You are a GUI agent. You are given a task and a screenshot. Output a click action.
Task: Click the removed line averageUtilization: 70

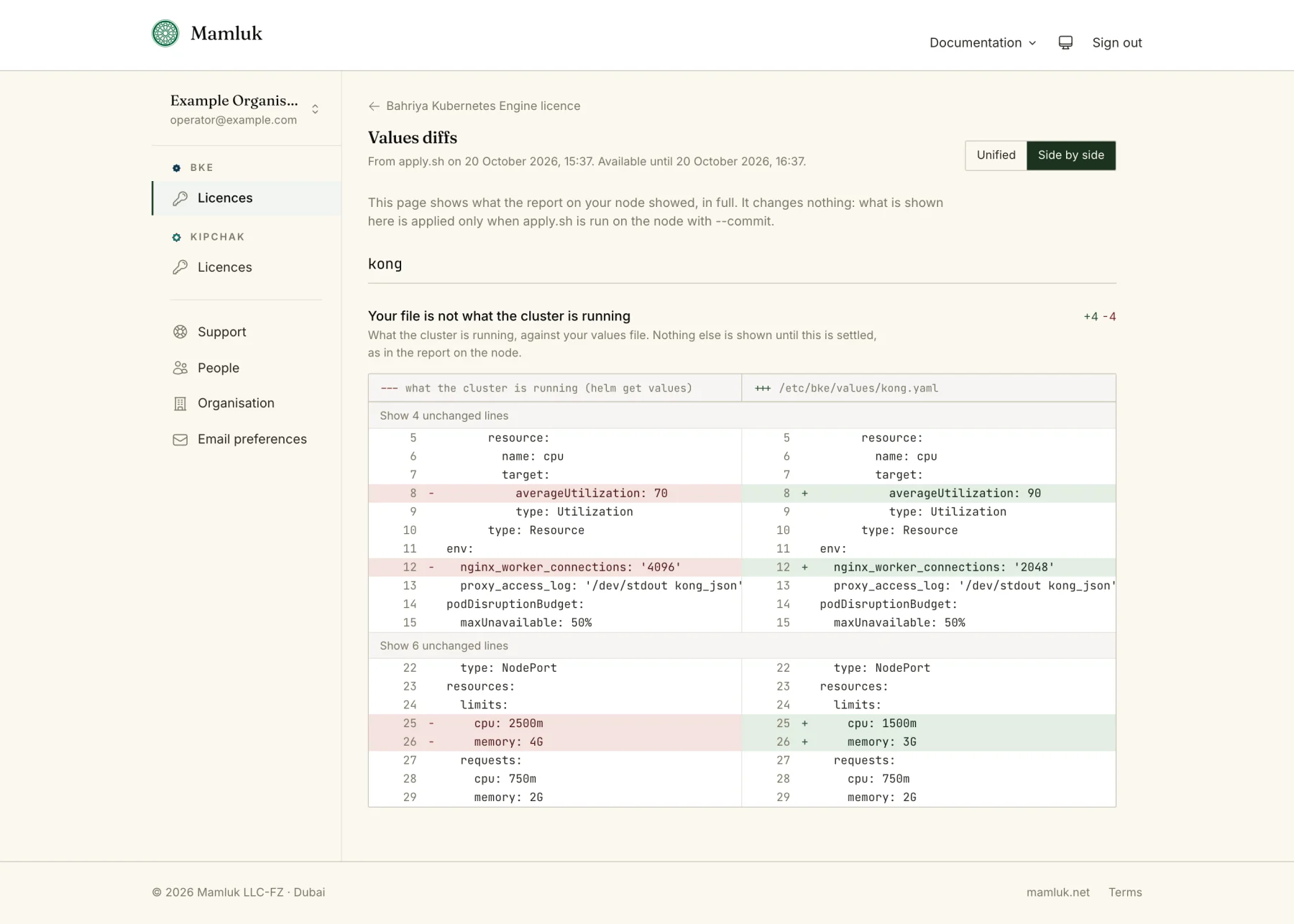tap(555, 493)
